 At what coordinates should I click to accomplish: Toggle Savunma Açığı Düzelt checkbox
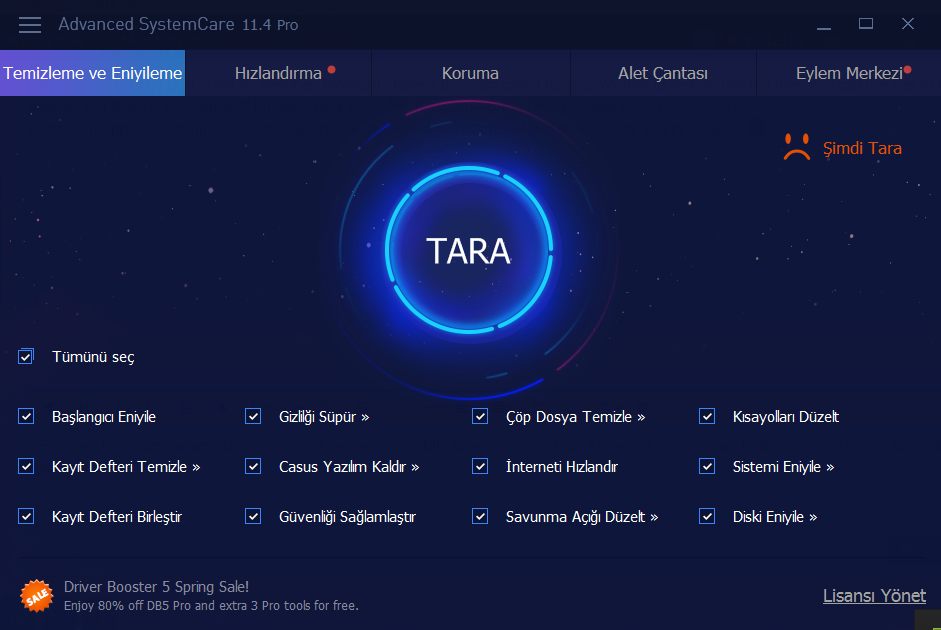click(480, 517)
